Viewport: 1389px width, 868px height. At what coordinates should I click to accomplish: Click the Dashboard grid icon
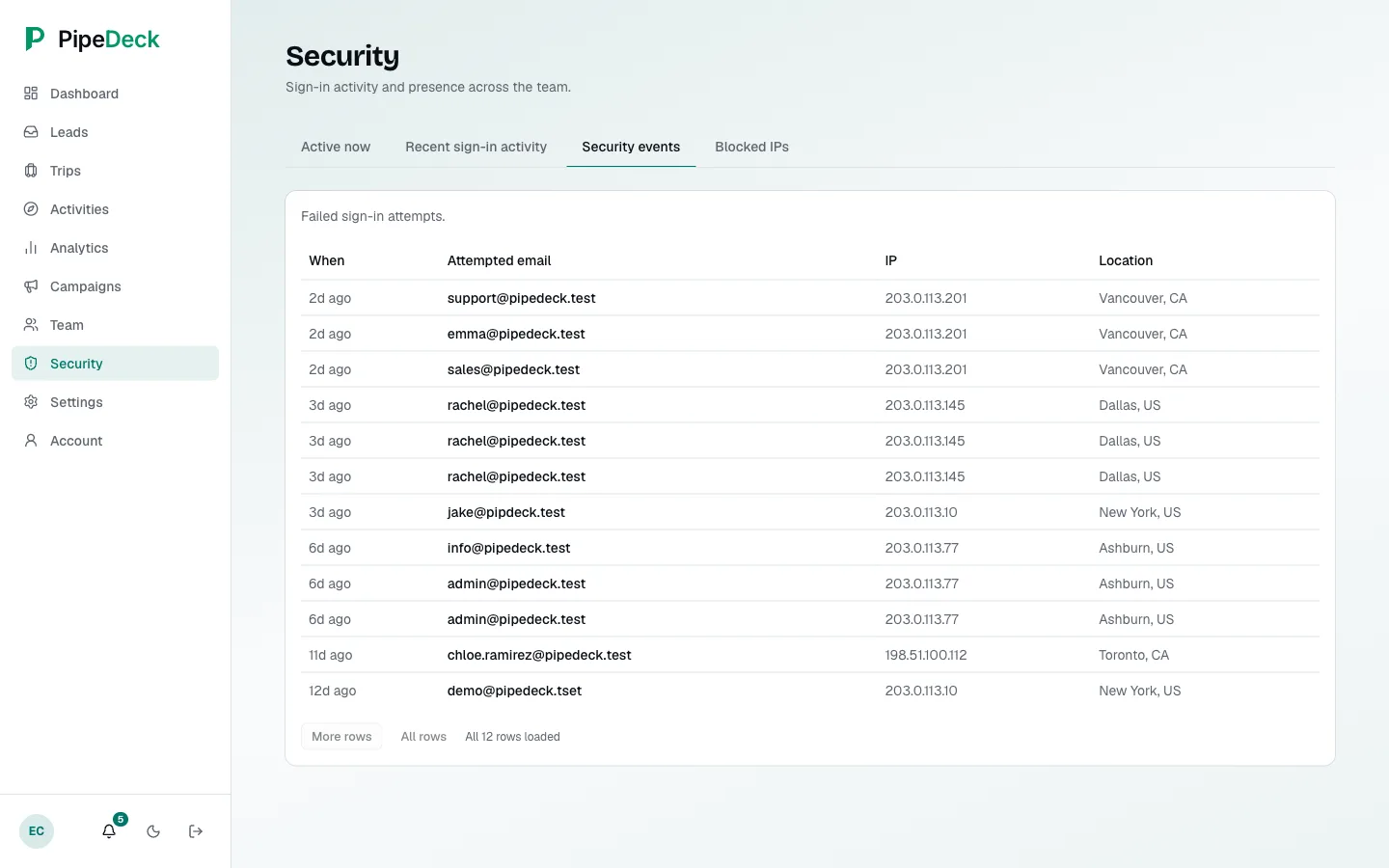[31, 94]
